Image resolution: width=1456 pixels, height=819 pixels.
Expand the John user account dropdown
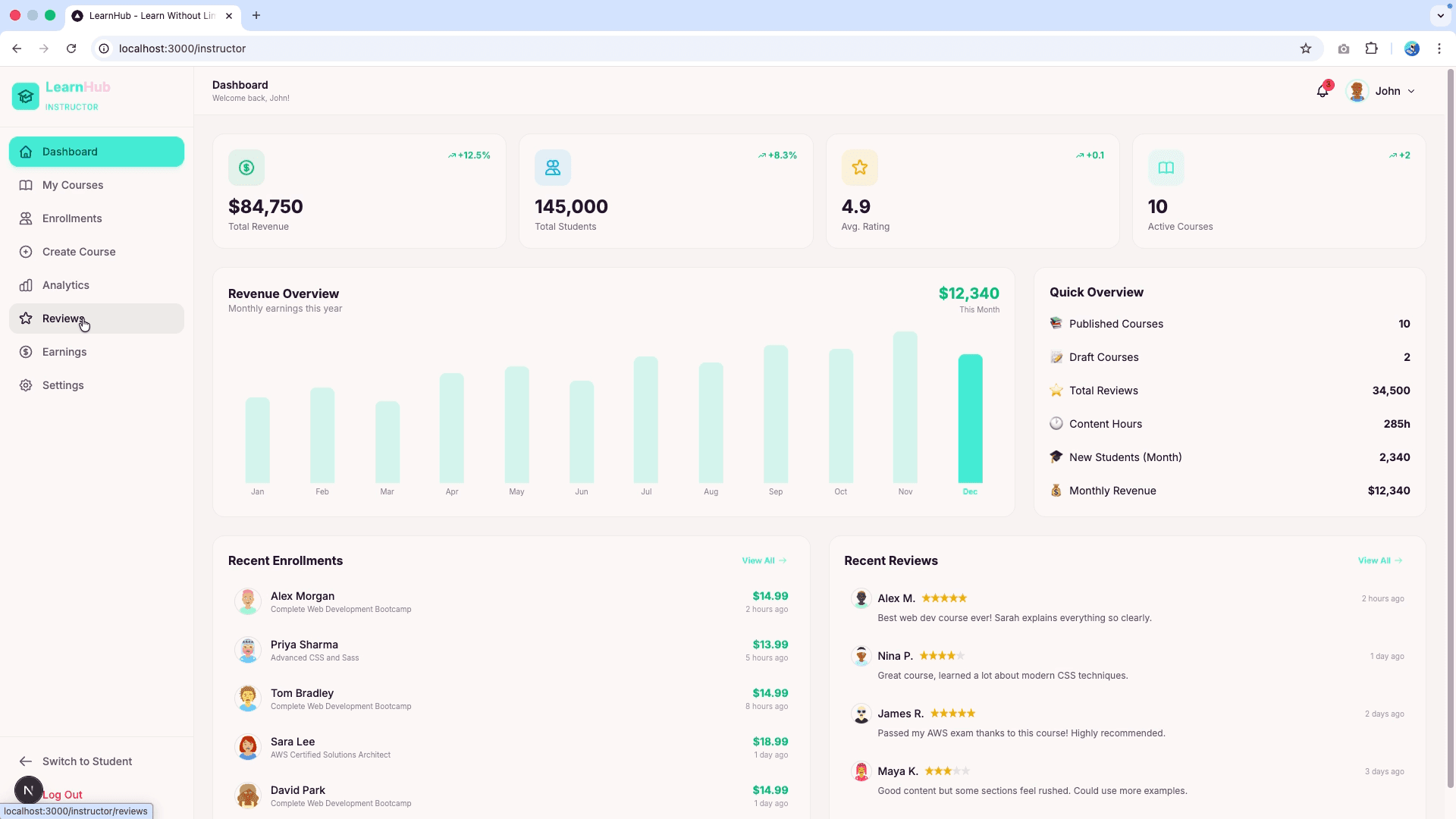tap(1381, 91)
